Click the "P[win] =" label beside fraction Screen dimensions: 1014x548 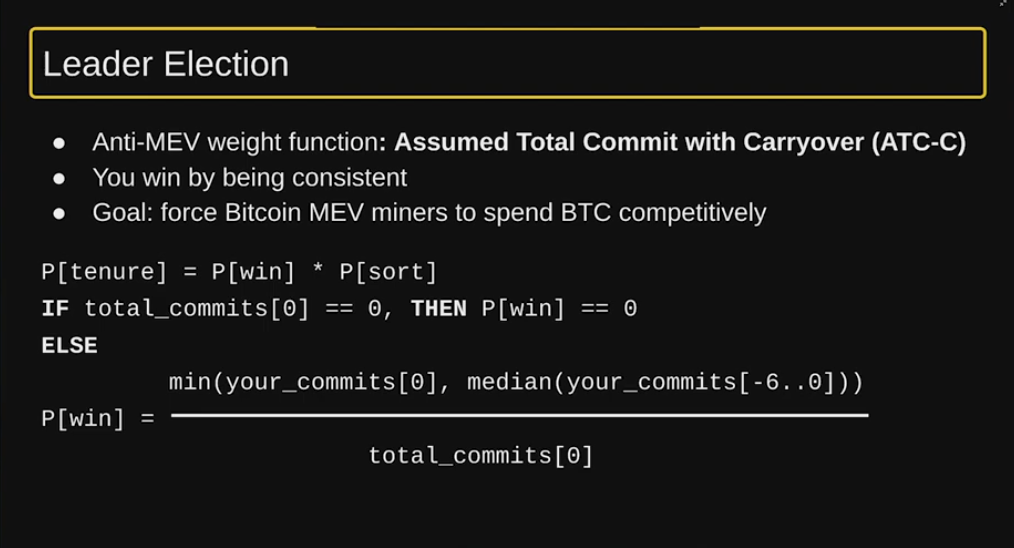[98, 418]
